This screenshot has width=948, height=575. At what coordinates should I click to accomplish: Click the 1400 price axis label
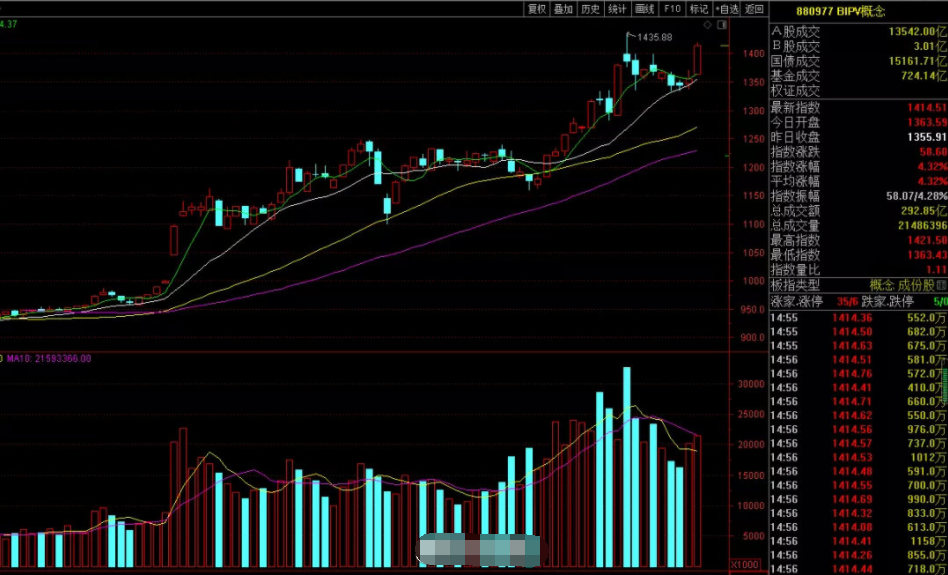coord(753,54)
